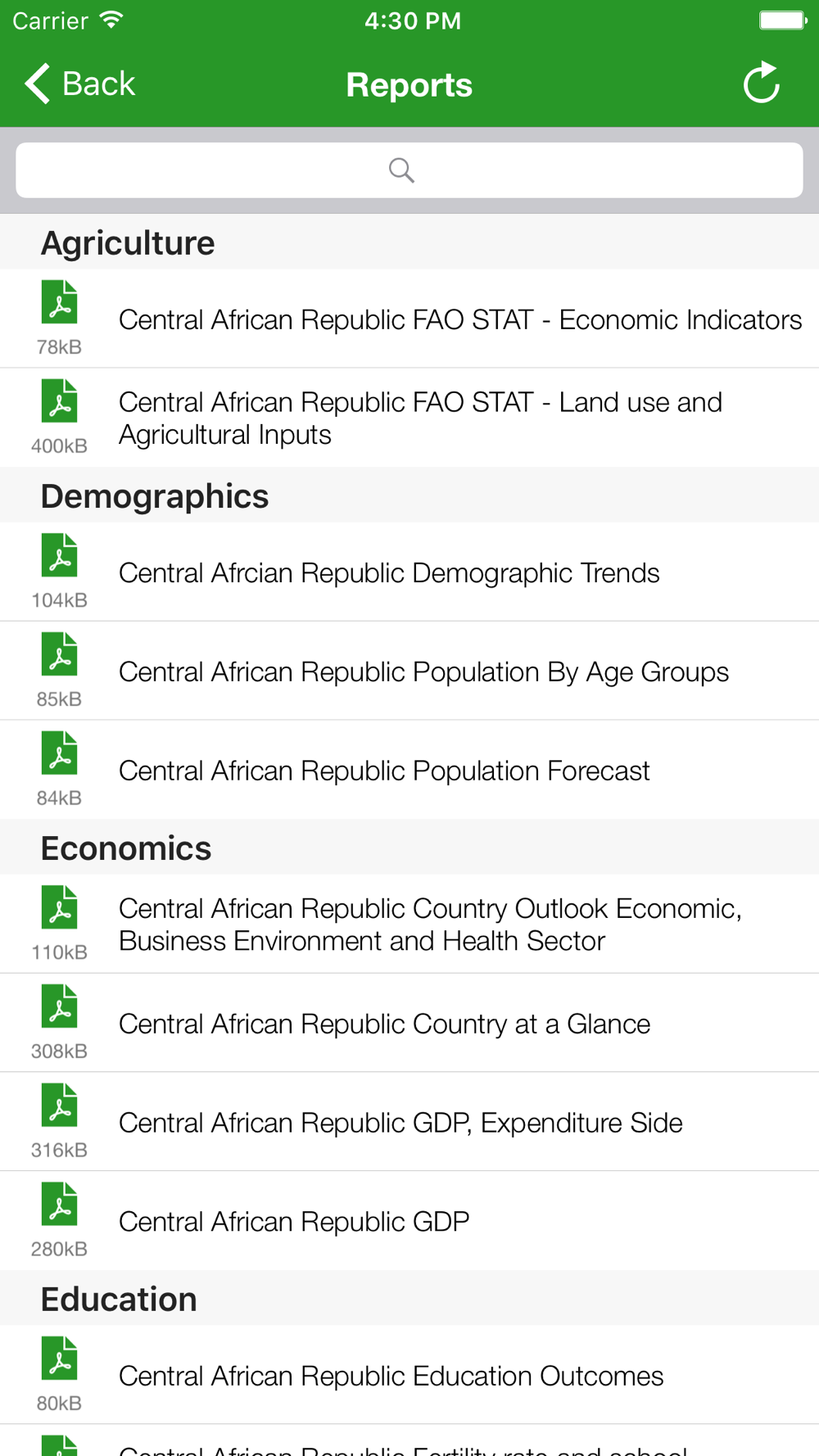
Task: Go back using the Back button
Action: (79, 84)
